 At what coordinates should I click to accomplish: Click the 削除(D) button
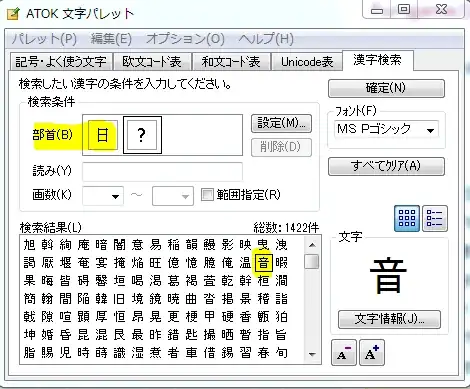(x=281, y=147)
